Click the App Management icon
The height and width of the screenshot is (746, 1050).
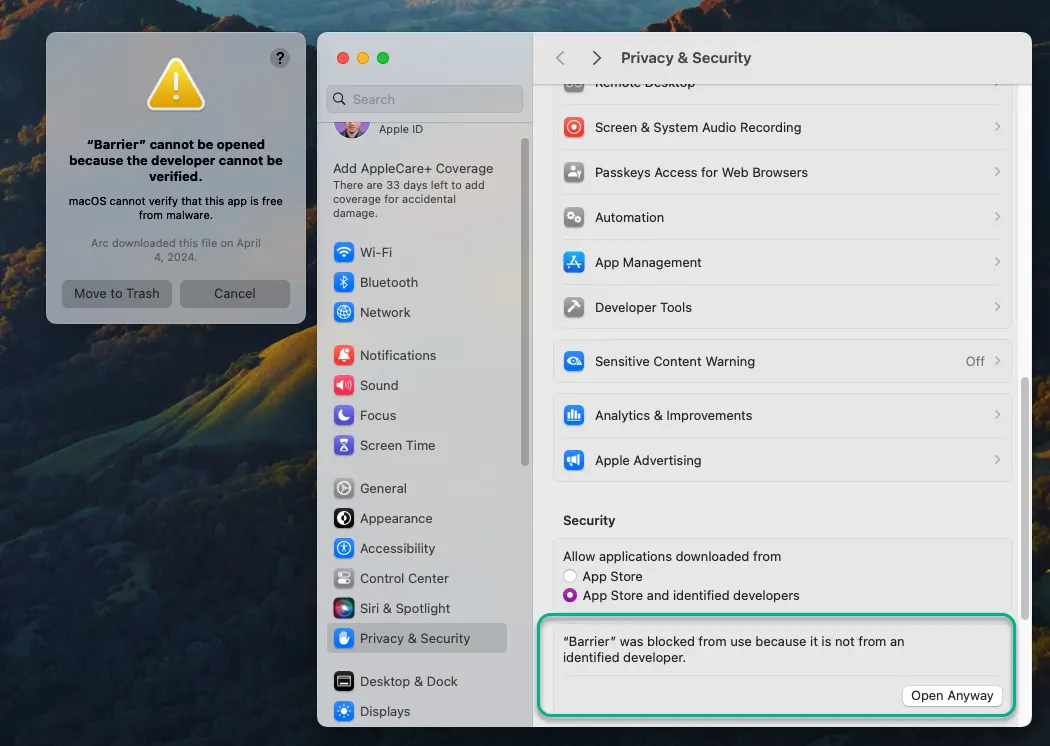(574, 262)
